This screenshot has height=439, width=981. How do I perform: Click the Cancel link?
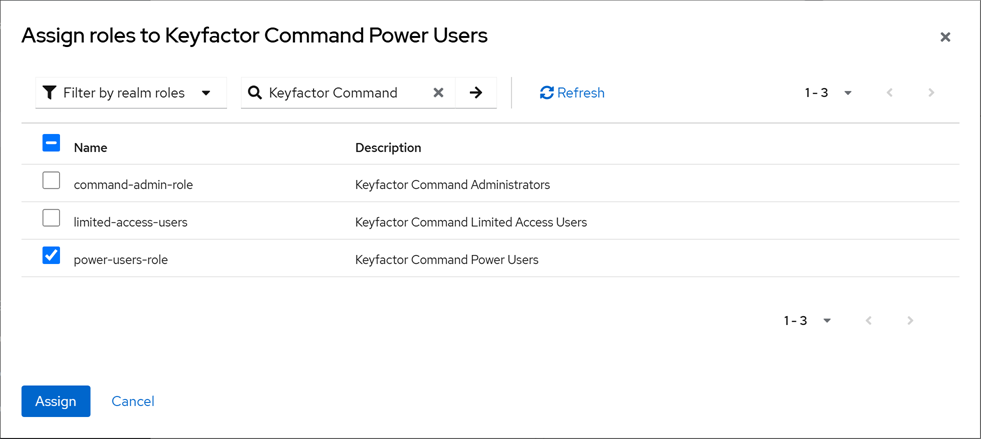pyautogui.click(x=133, y=401)
